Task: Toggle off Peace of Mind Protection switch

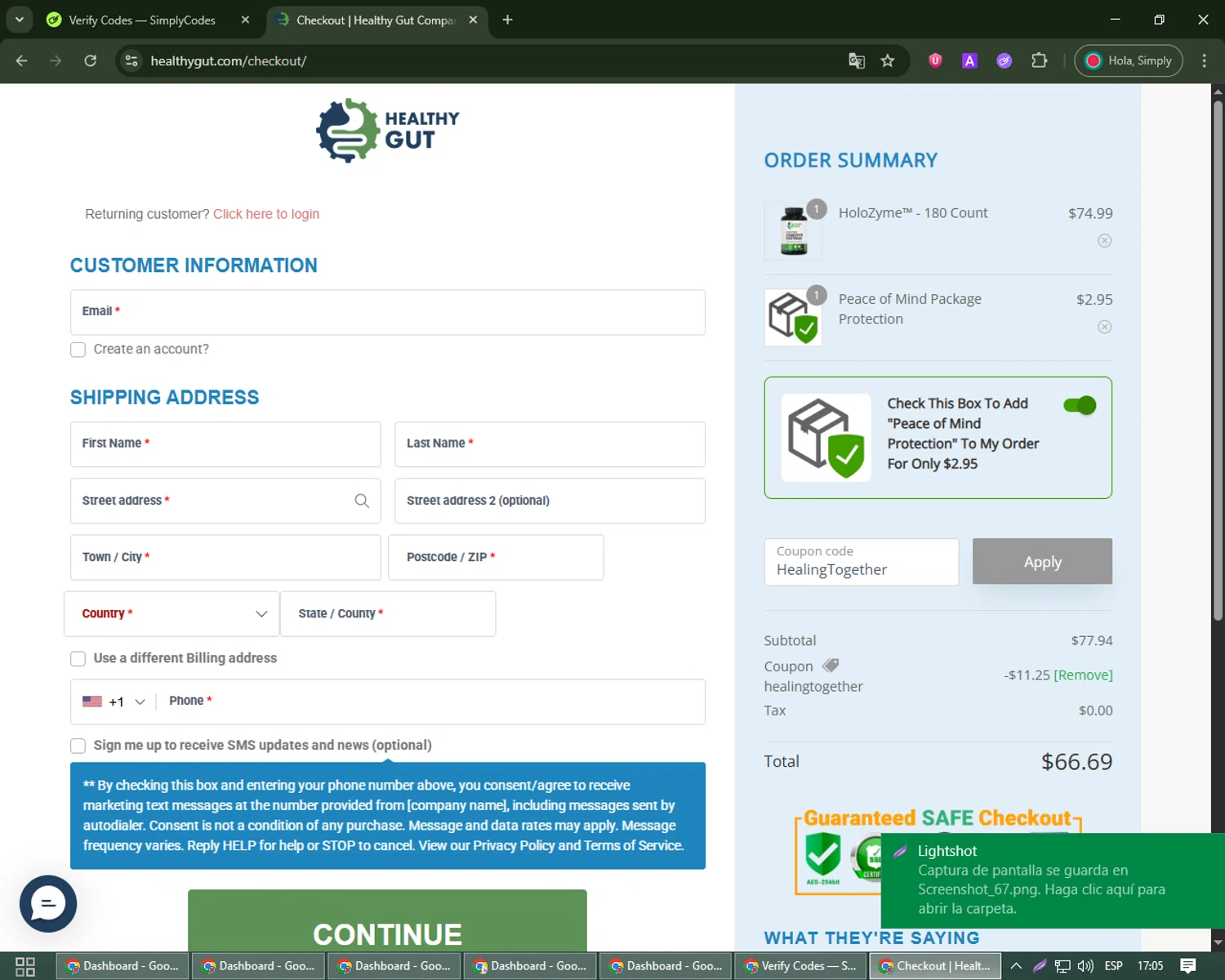Action: pyautogui.click(x=1080, y=405)
